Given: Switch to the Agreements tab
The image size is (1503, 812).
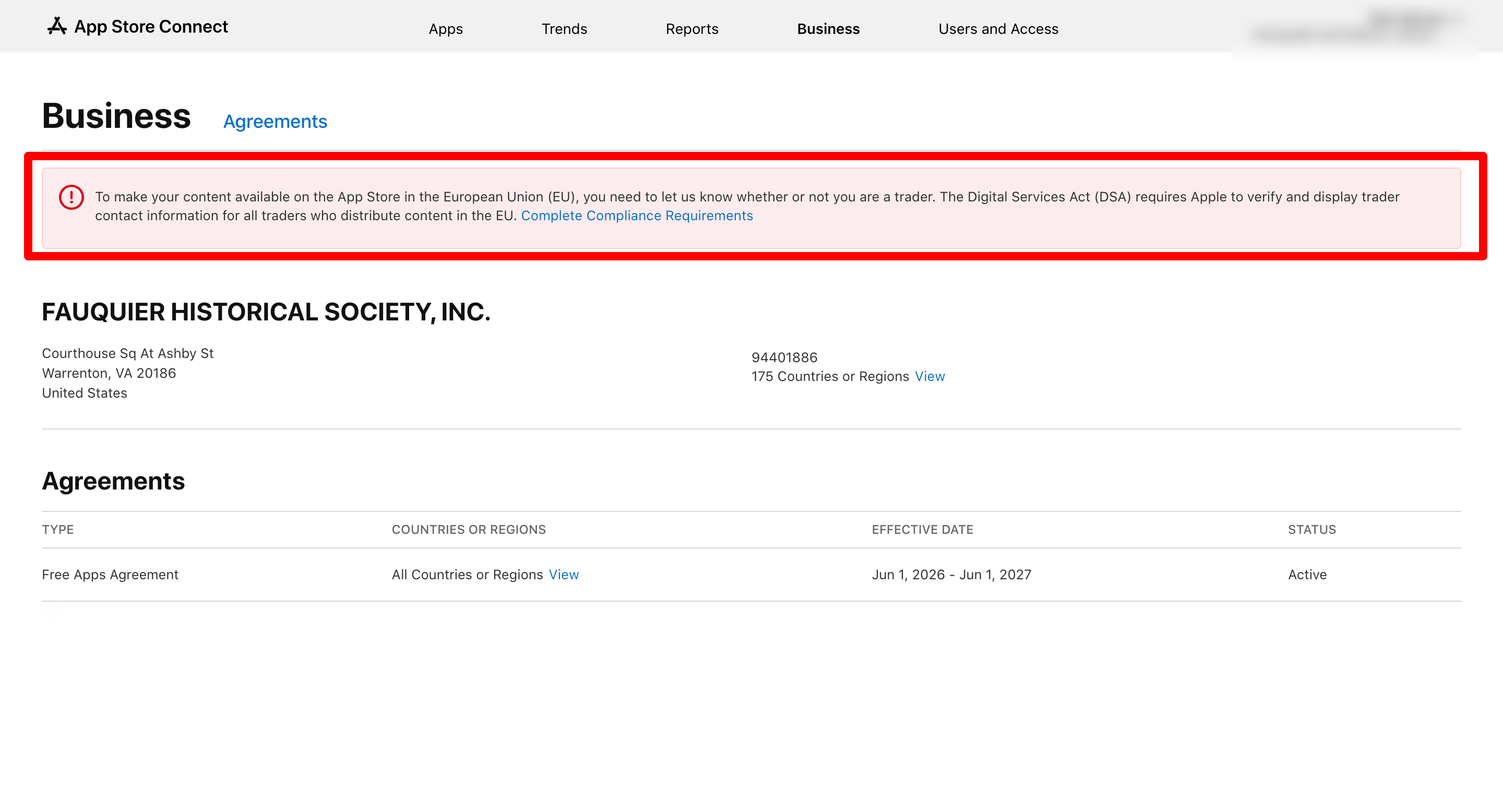Looking at the screenshot, I should (x=275, y=122).
